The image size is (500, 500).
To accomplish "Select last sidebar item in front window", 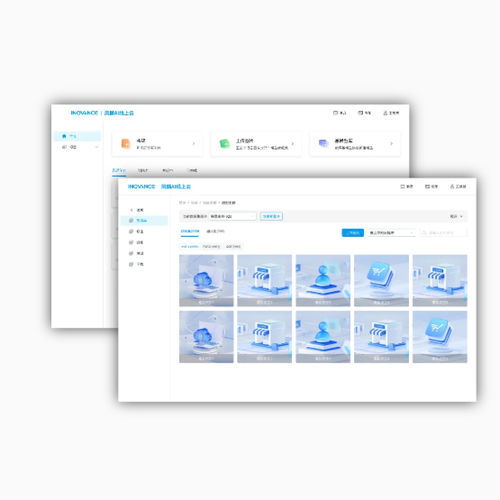I will pyautogui.click(x=136, y=264).
